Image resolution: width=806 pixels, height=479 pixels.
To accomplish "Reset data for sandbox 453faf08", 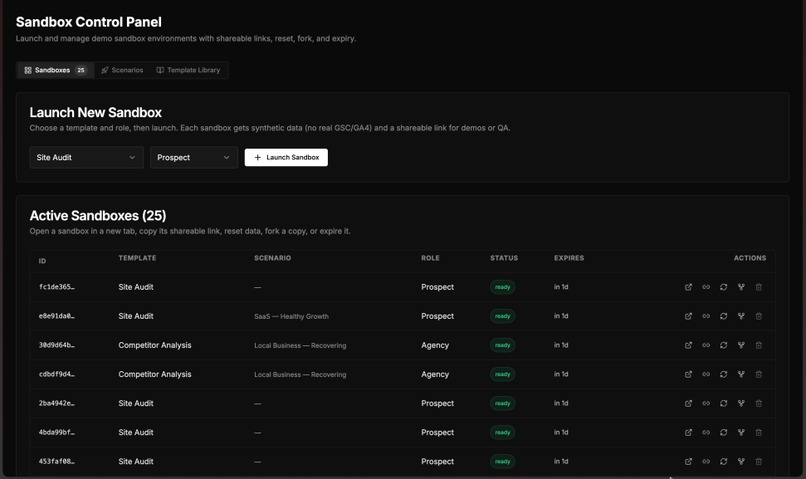I will pyautogui.click(x=723, y=462).
